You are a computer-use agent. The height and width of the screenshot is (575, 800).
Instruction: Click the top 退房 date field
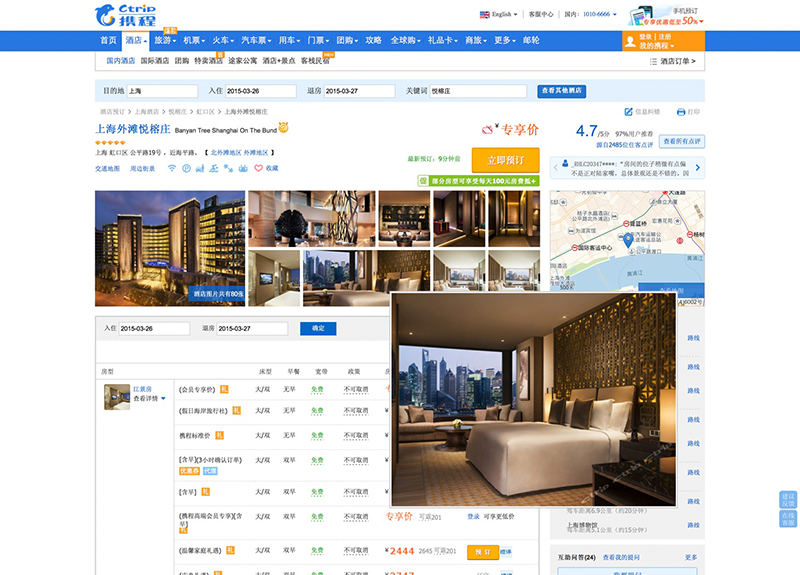click(359, 91)
